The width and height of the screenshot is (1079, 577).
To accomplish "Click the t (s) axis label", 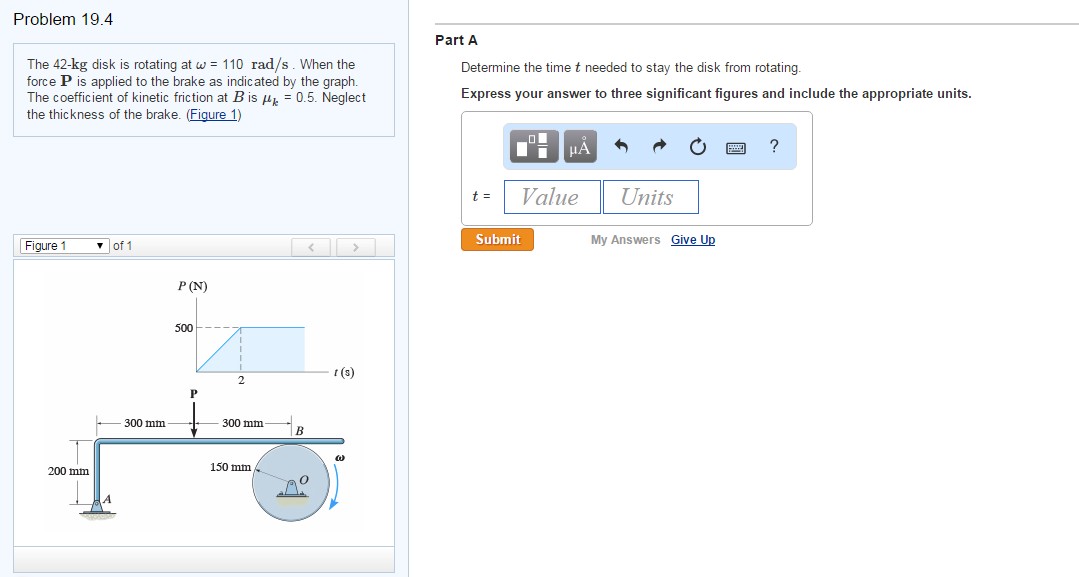I will [344, 372].
